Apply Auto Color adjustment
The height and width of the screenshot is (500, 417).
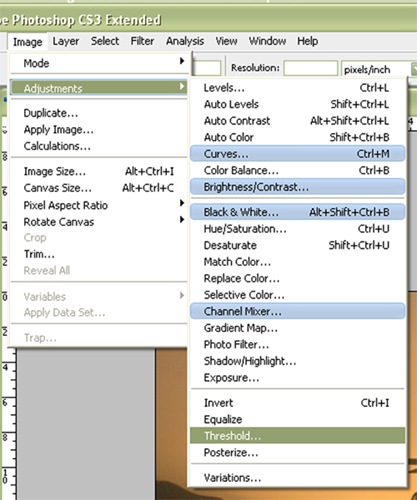pyautogui.click(x=298, y=137)
